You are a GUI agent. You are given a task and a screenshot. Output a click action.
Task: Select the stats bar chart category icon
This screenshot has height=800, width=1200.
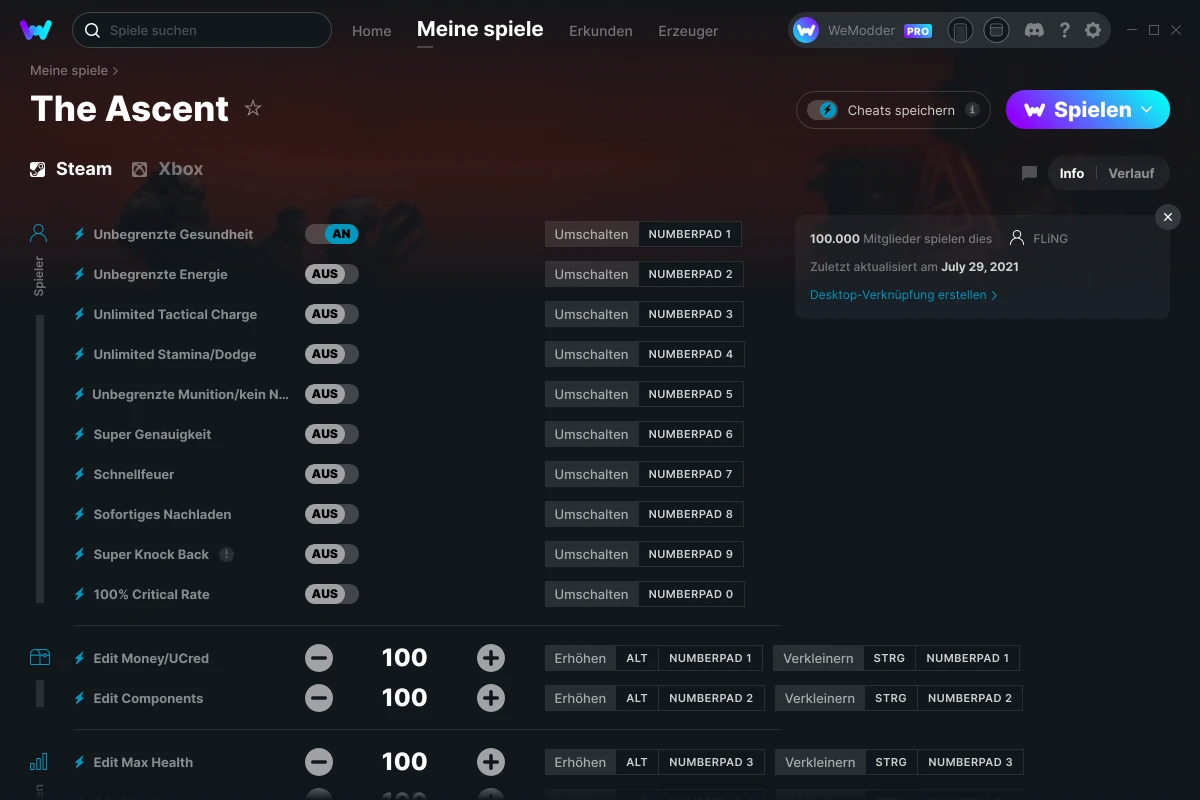click(x=39, y=762)
